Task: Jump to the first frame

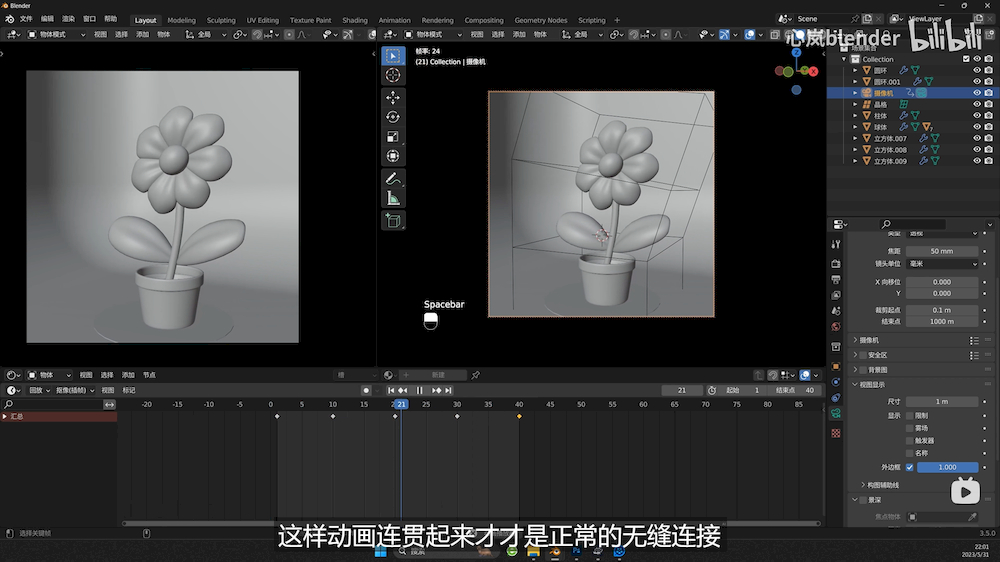Action: 390,390
